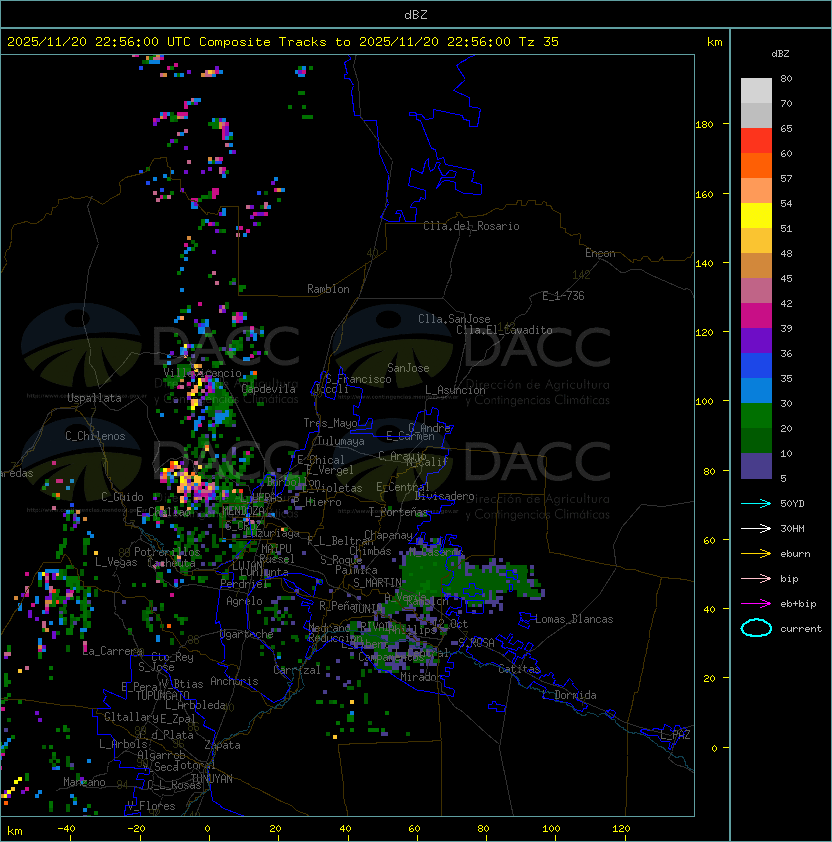Click the 'E_1-736' map label

click(x=563, y=296)
